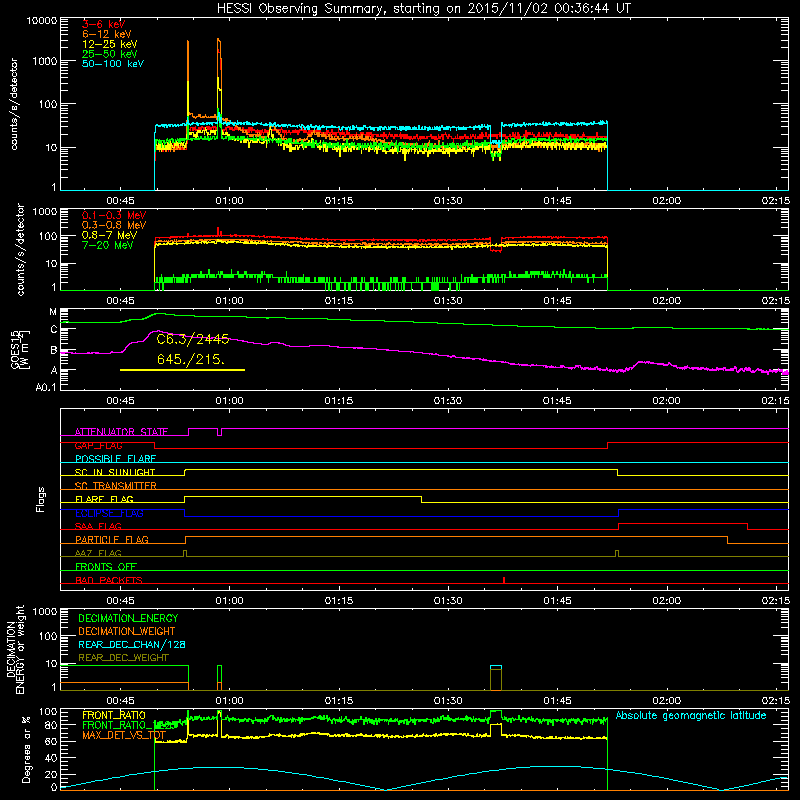Click the 'A0.1' GOES class tick label
Viewport: 800px width, 800px height.
click(46, 387)
